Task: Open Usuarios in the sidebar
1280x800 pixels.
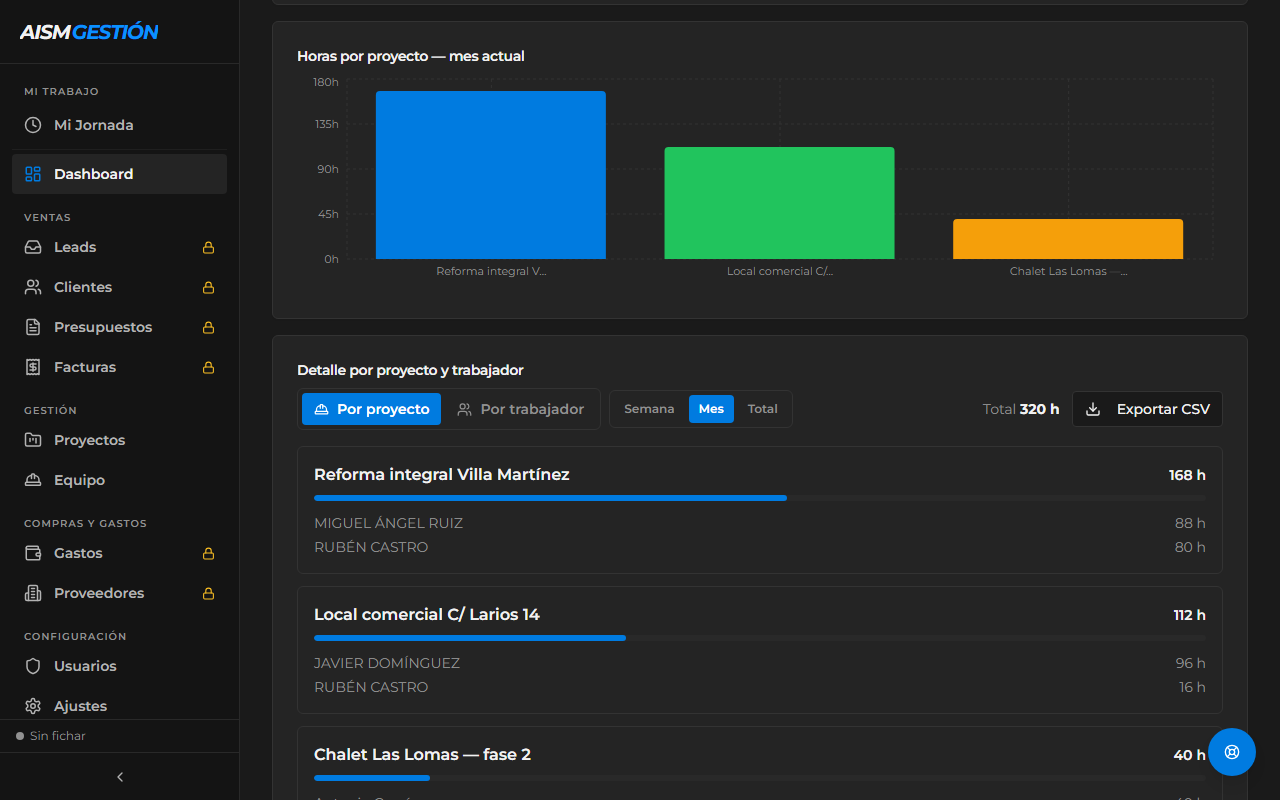Action: point(120,666)
